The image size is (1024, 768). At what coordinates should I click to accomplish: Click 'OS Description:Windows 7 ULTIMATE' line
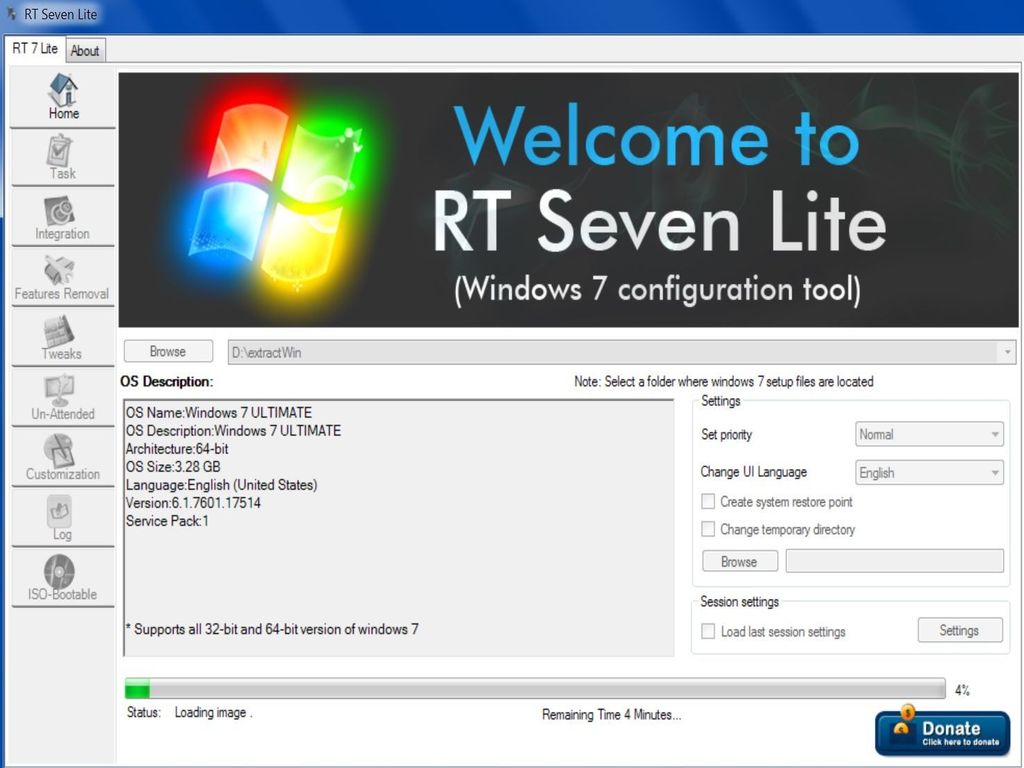coord(233,431)
